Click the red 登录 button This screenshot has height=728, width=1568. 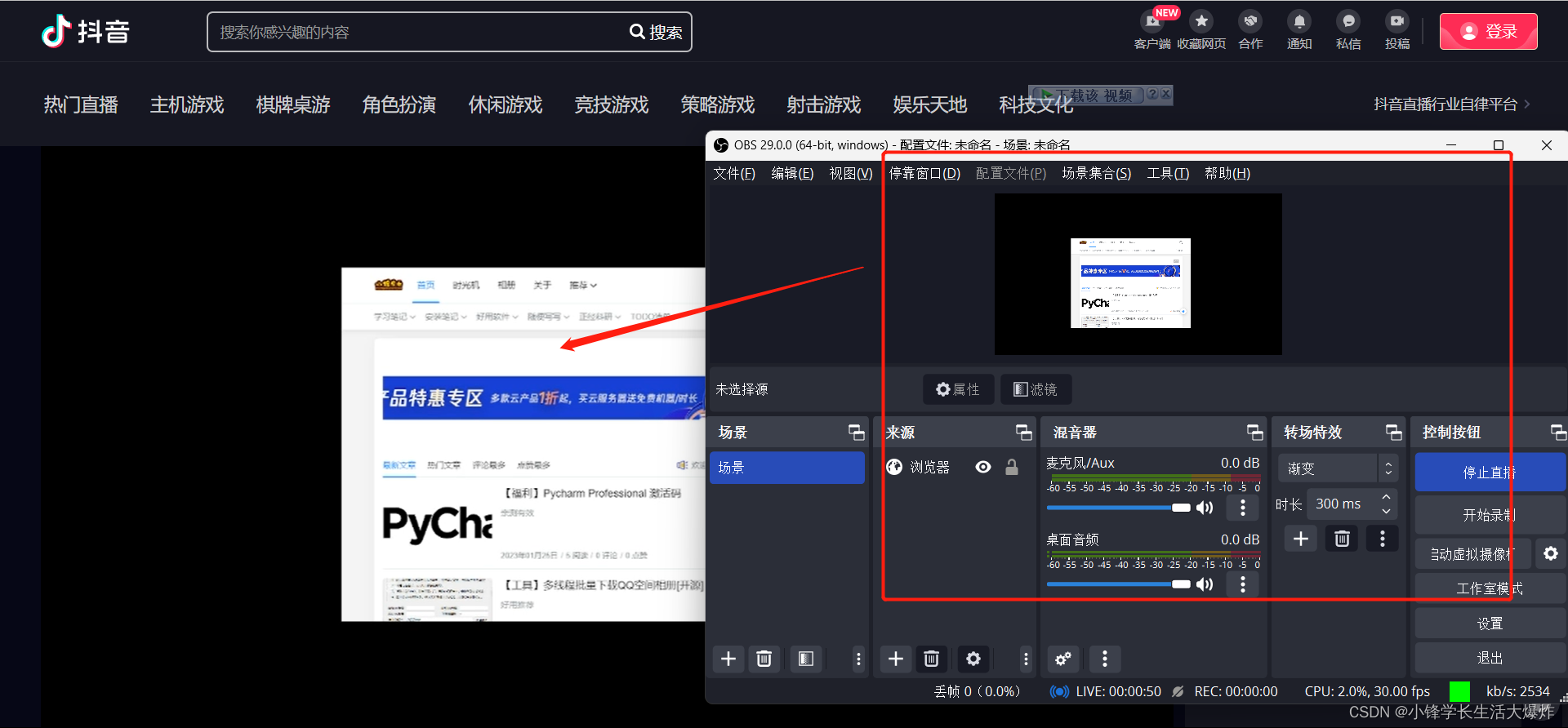click(x=1488, y=31)
